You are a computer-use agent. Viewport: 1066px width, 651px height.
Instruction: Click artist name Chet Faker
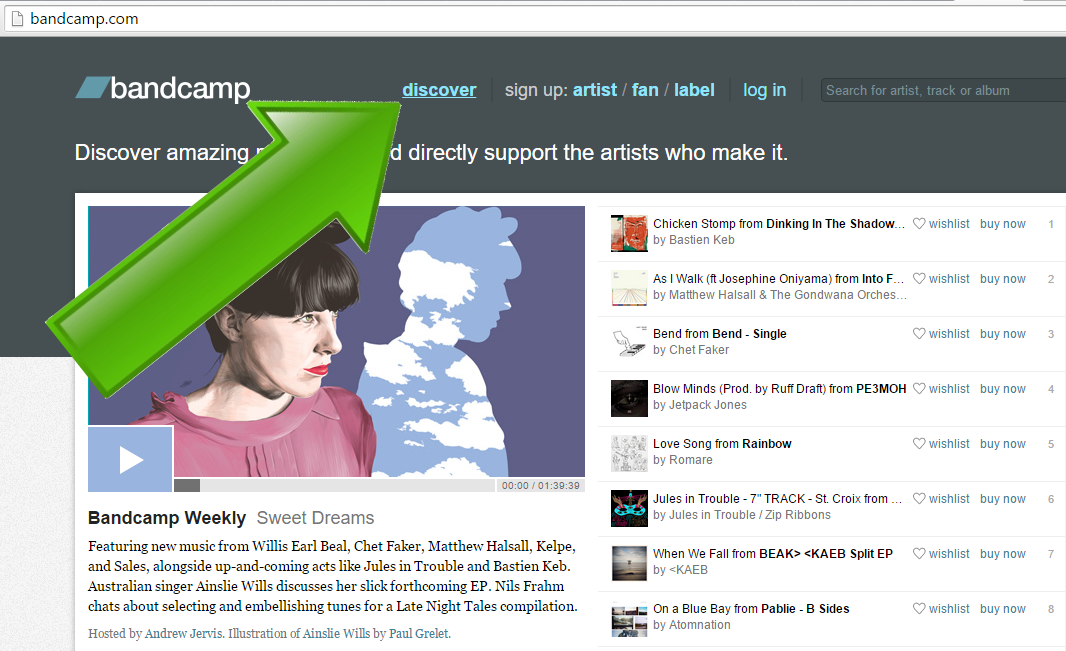(x=699, y=350)
